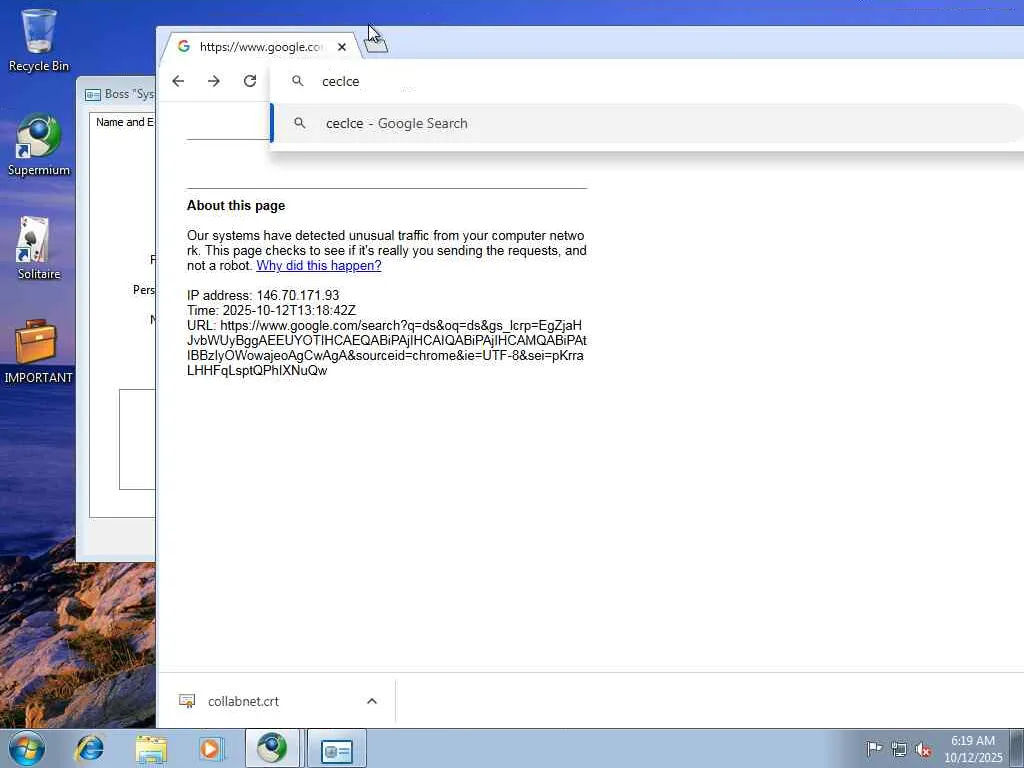This screenshot has width=1024, height=768.
Task: Open the Supermium desktop shortcut
Action: pos(39,145)
